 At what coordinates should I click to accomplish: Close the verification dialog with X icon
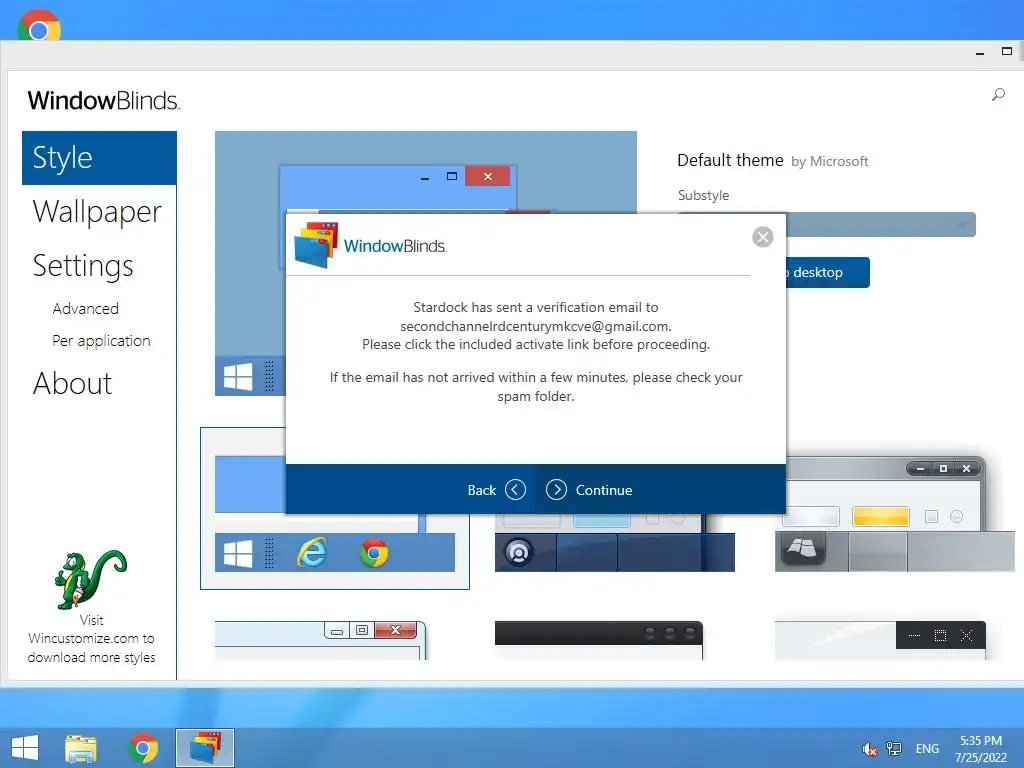[x=762, y=236]
